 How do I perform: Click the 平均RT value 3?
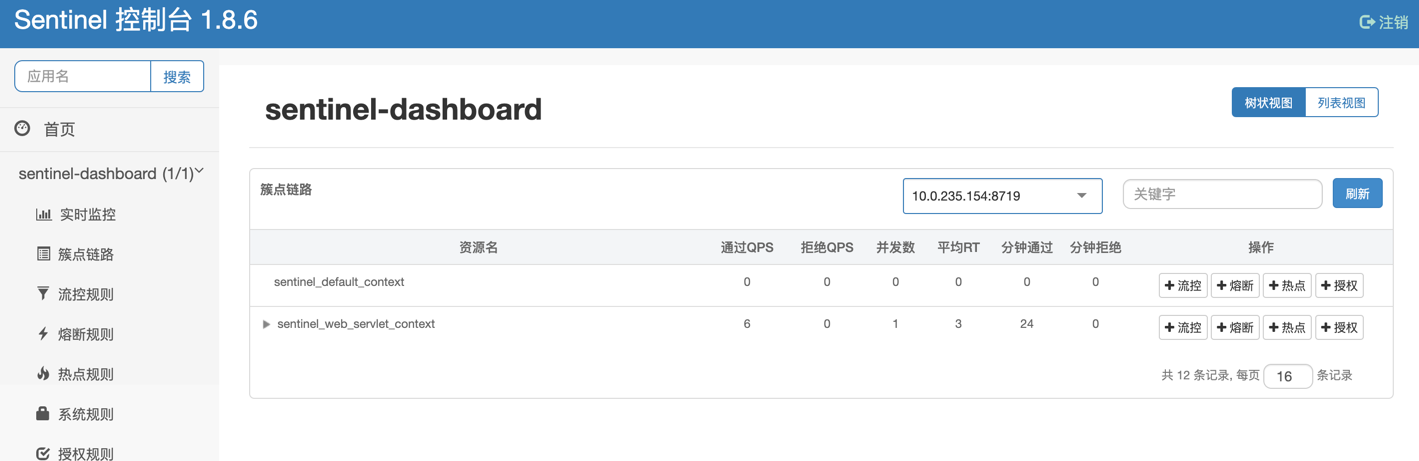(958, 324)
